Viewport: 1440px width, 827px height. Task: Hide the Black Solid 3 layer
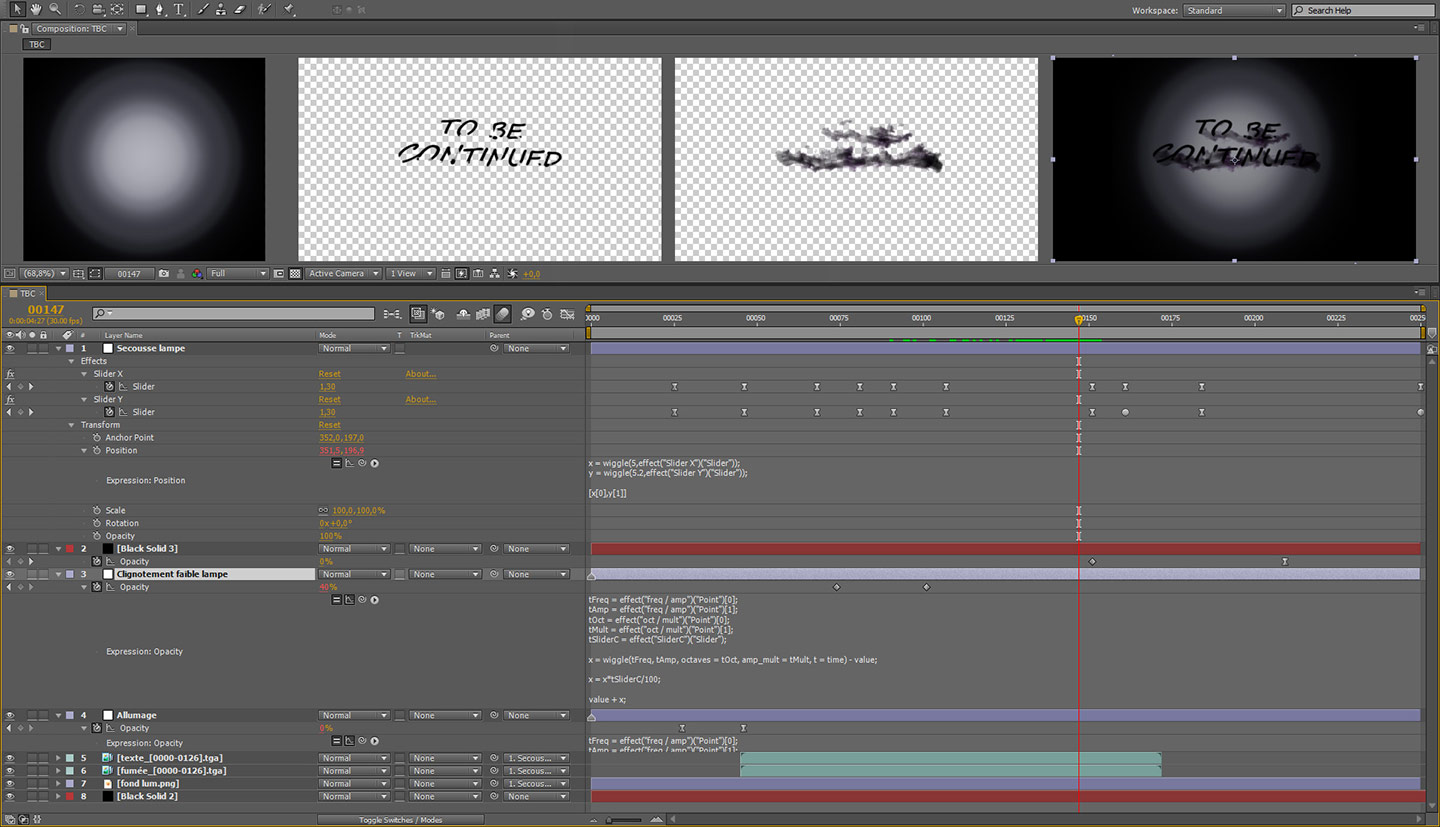[x=10, y=548]
